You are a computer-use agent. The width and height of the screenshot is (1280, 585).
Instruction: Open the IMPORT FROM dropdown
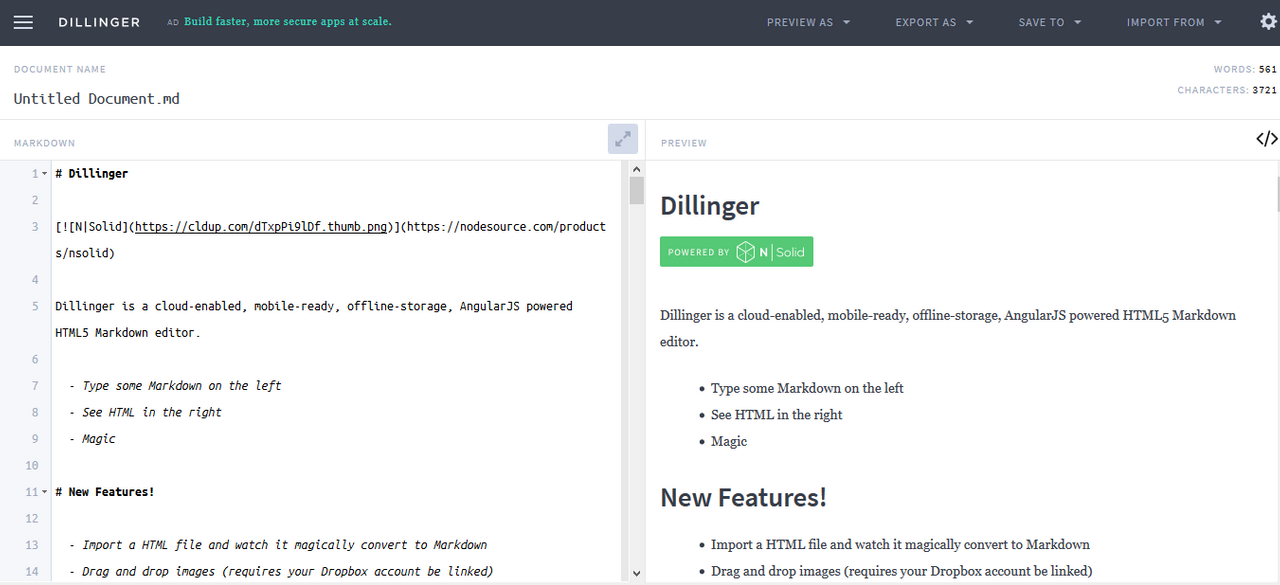[x=1173, y=22]
